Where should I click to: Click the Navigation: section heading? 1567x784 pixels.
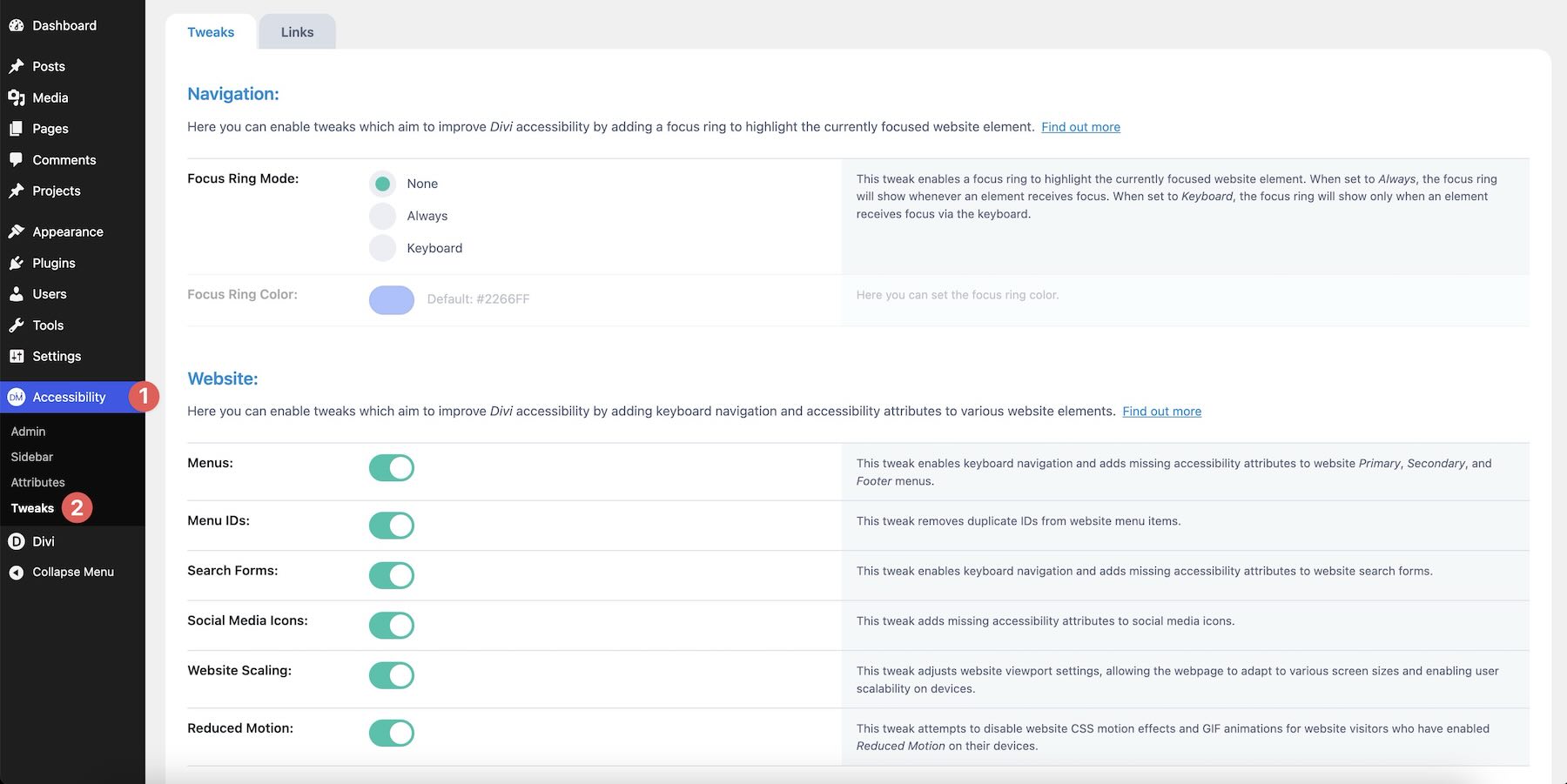(x=233, y=94)
